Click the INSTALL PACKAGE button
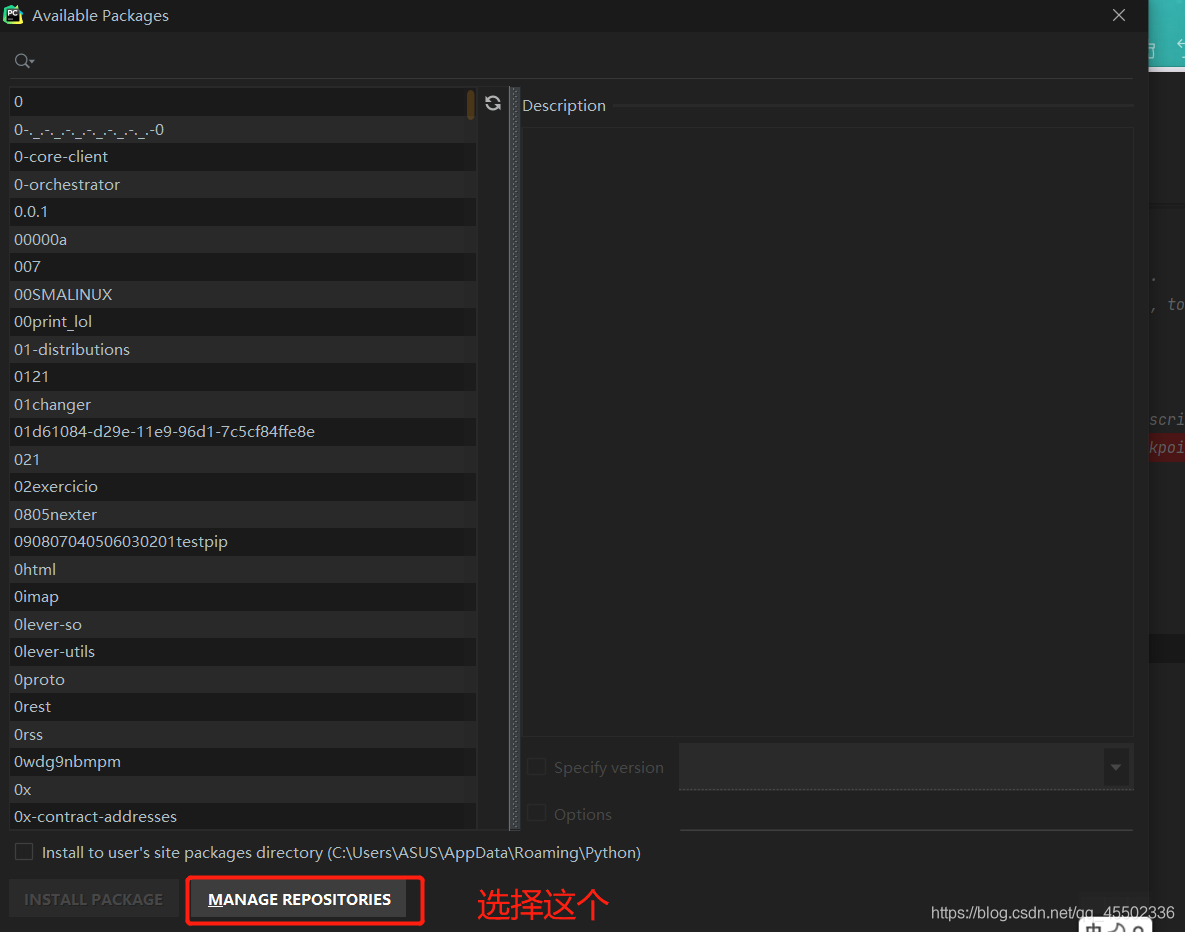Screen dimensions: 1185x932 [93, 898]
